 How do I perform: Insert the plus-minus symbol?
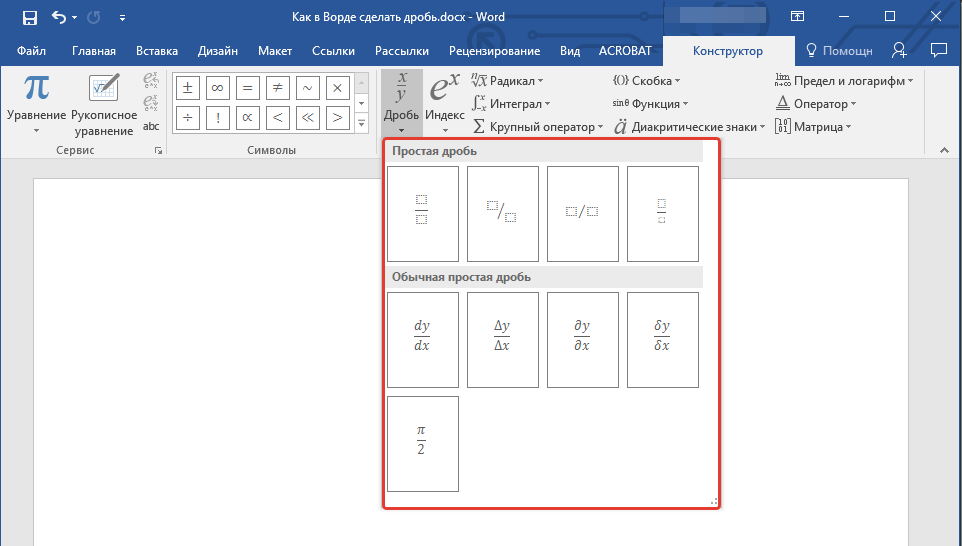[x=185, y=88]
